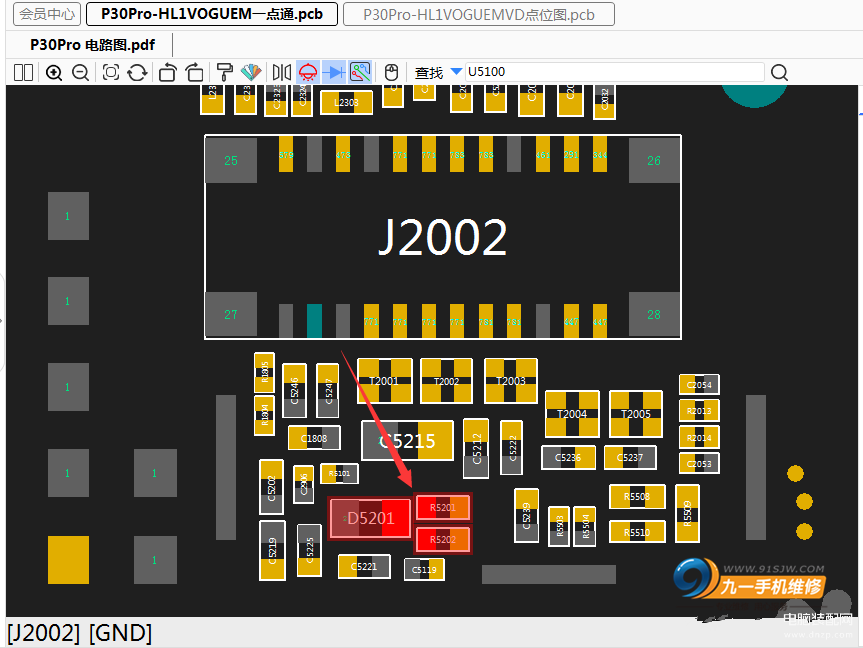Select capacitor C5237
Image resolution: width=863 pixels, height=648 pixels.
pos(630,458)
